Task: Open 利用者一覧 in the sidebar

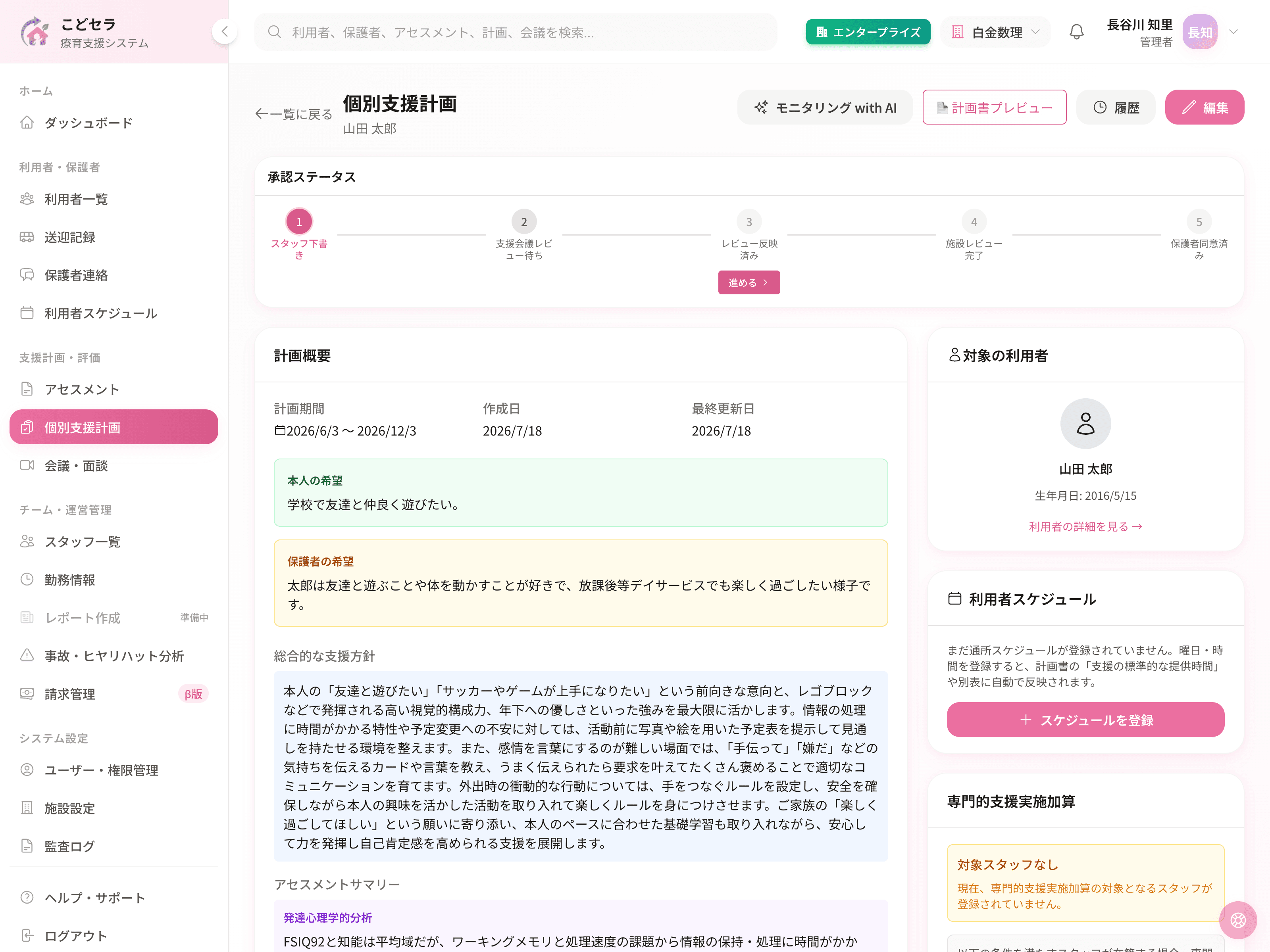Action: 114,199
